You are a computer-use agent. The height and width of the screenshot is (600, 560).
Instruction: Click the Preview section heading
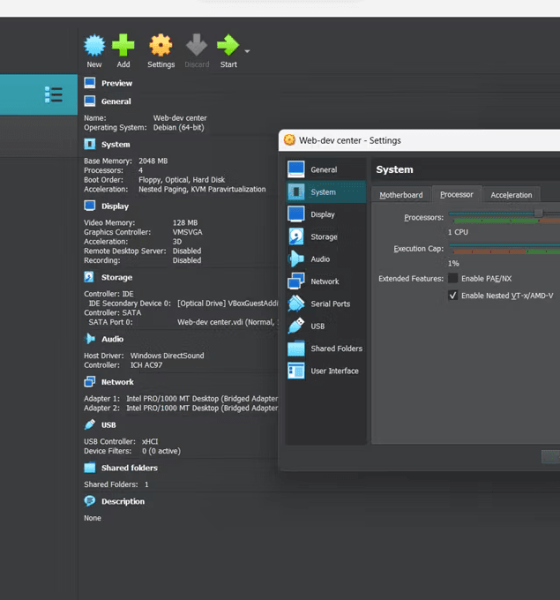click(117, 83)
